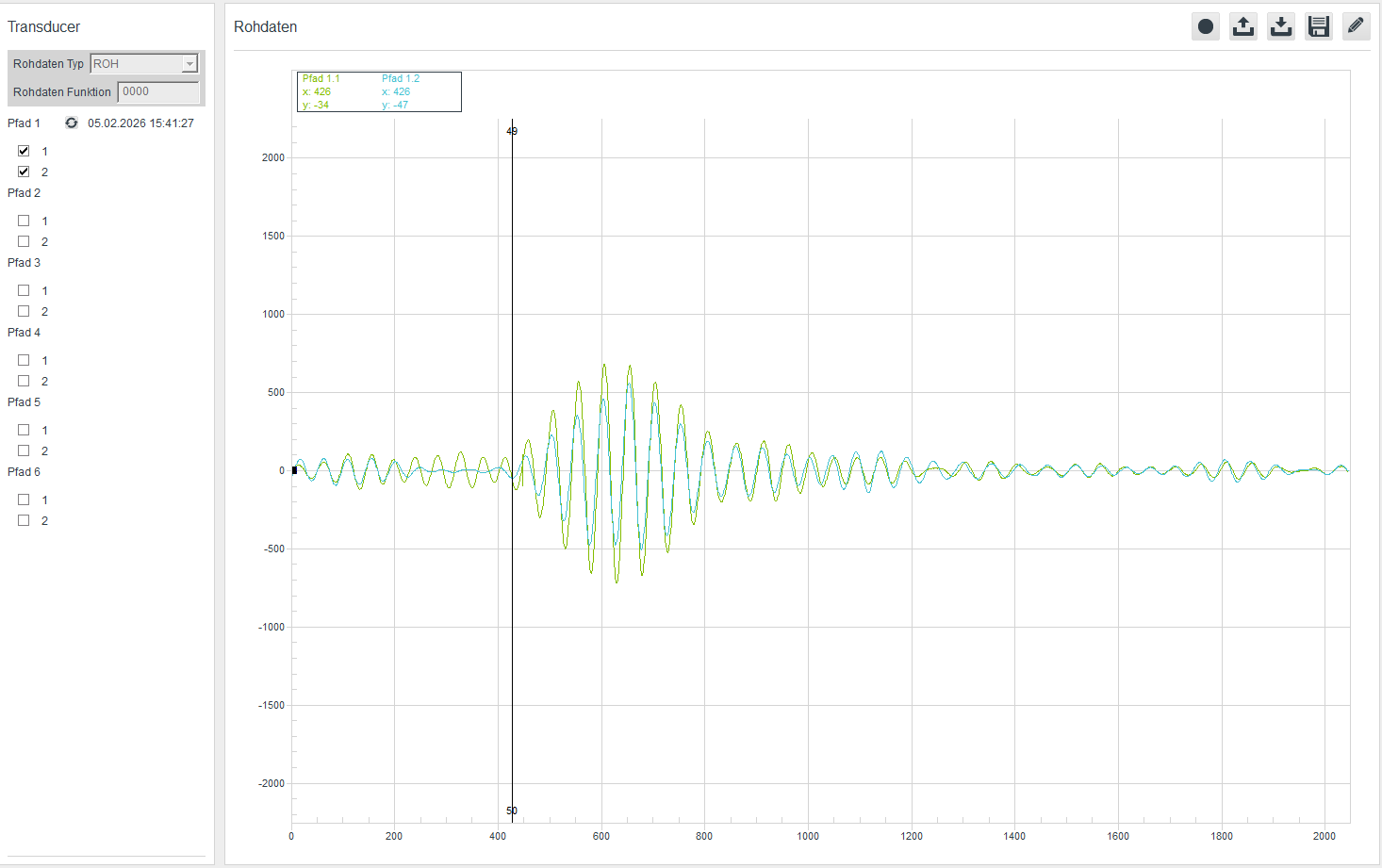Click cursor marker 49 atop the chart

pyautogui.click(x=512, y=131)
